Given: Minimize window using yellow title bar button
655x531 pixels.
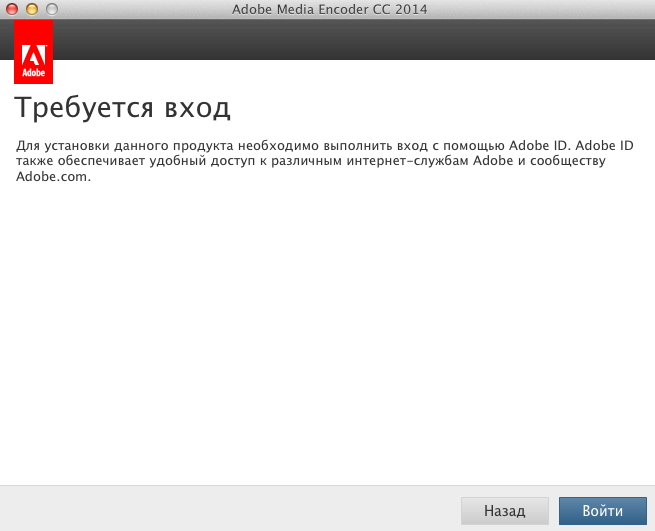Looking at the screenshot, I should [x=32, y=9].
